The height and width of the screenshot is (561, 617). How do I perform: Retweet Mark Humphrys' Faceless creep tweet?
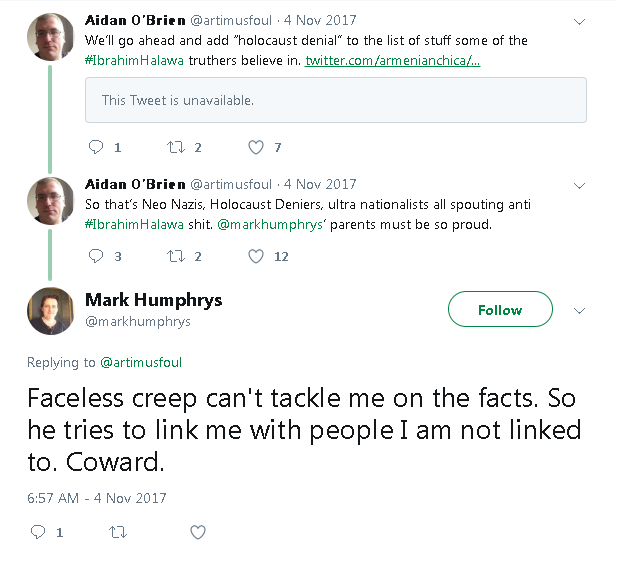pos(118,532)
